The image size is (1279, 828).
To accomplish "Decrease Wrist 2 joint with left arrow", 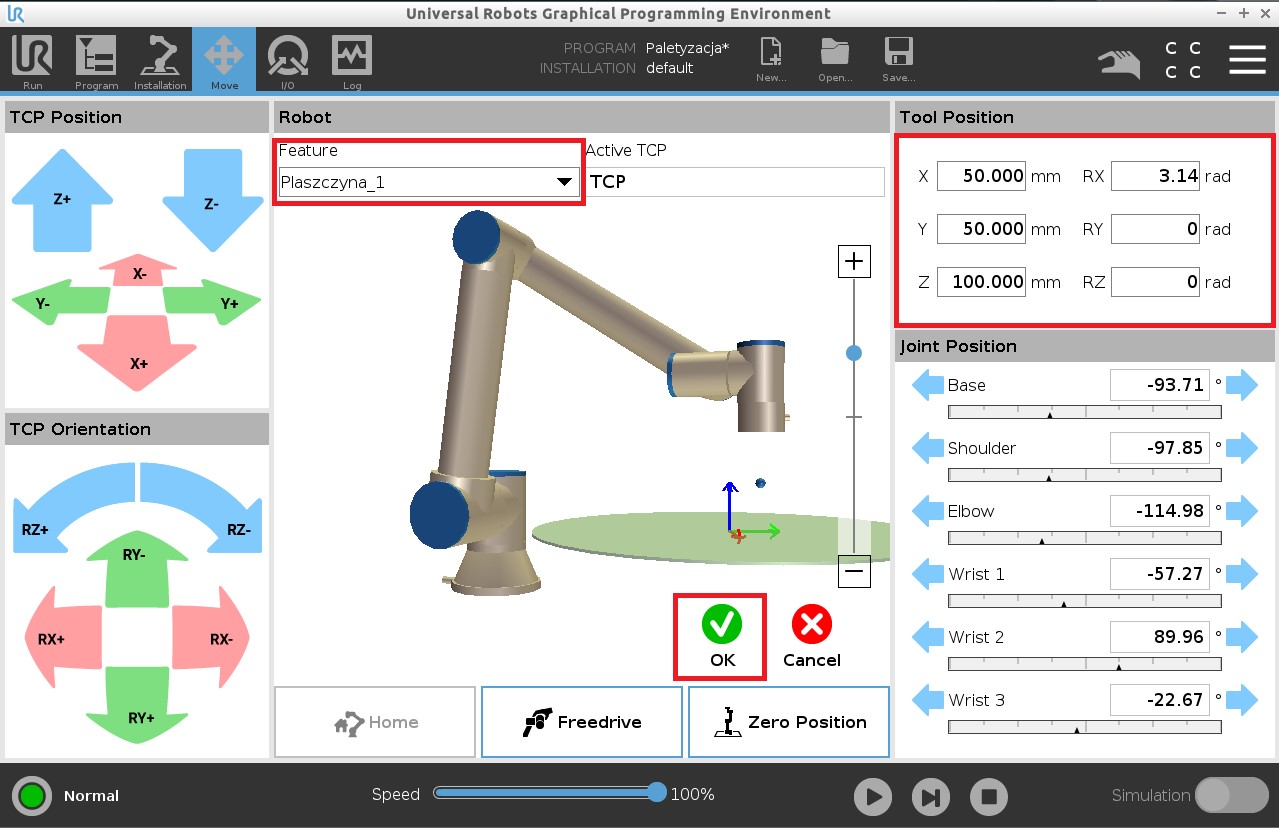I will (x=928, y=637).
